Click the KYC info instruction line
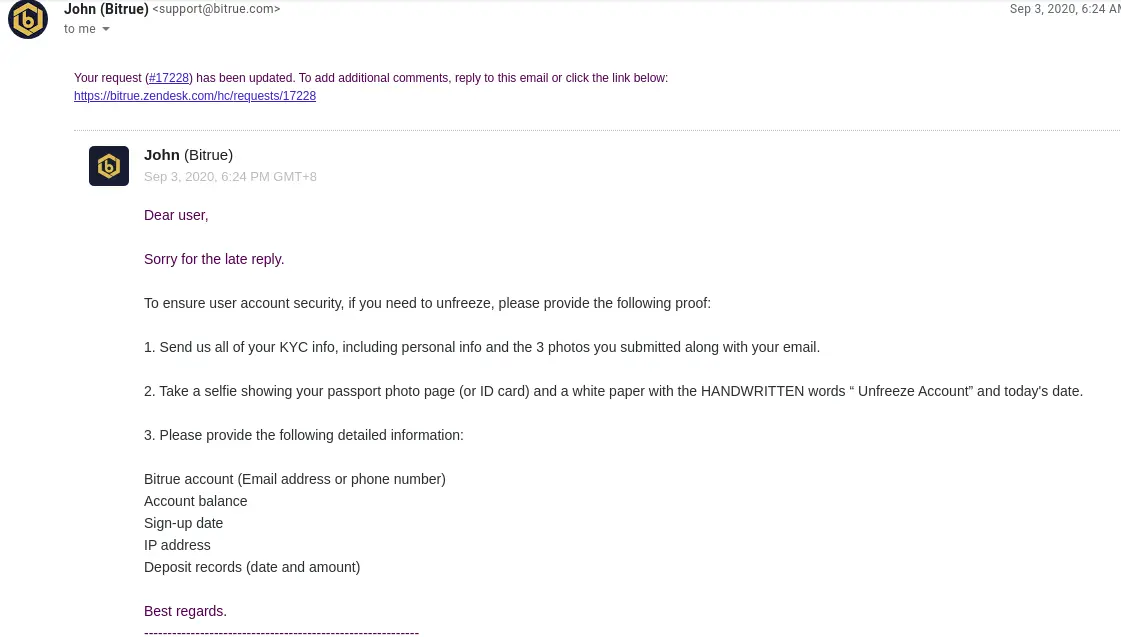The height and width of the screenshot is (637, 1121). (x=482, y=347)
